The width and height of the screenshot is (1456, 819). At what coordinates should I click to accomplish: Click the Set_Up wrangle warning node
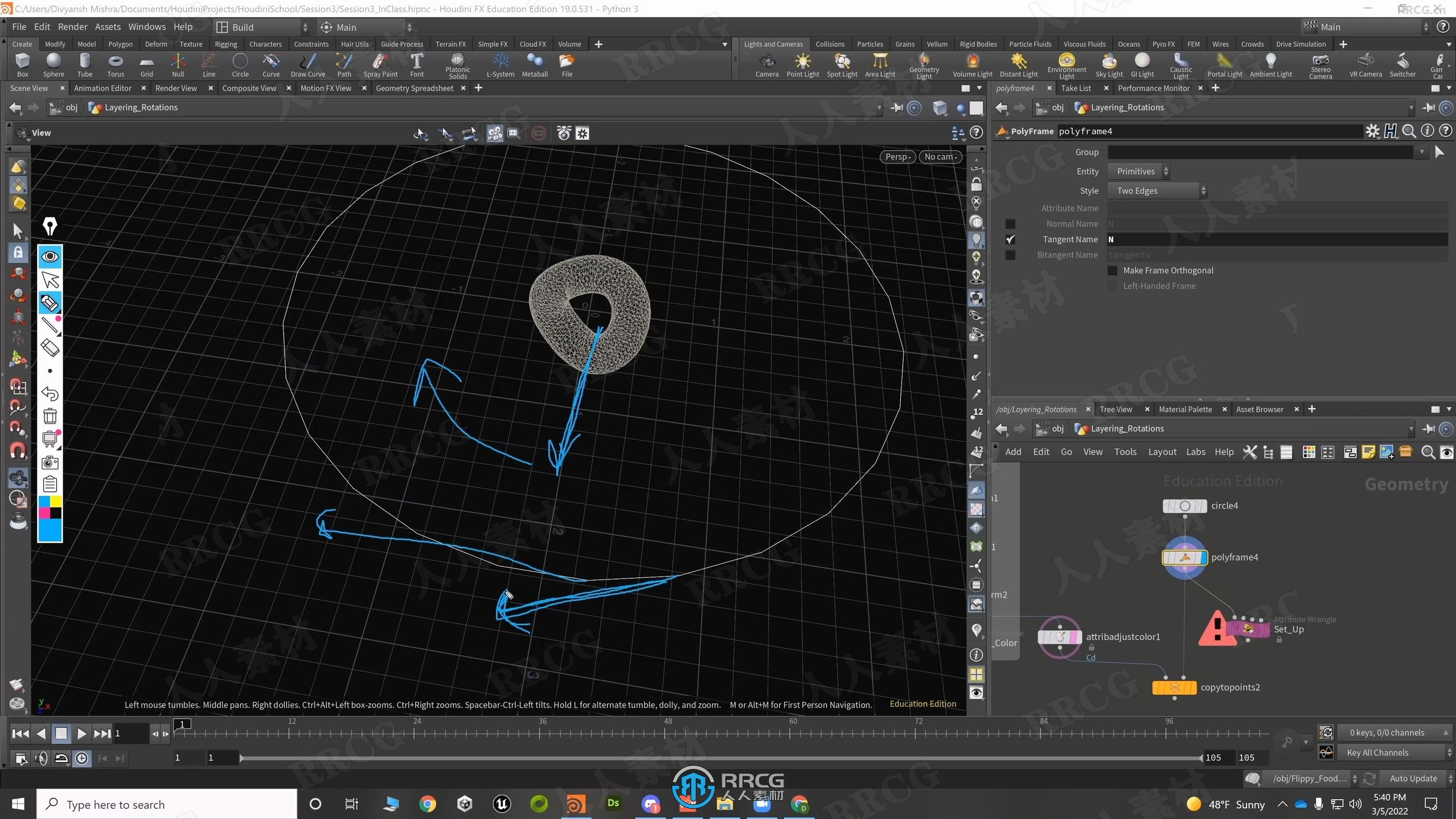click(1247, 629)
